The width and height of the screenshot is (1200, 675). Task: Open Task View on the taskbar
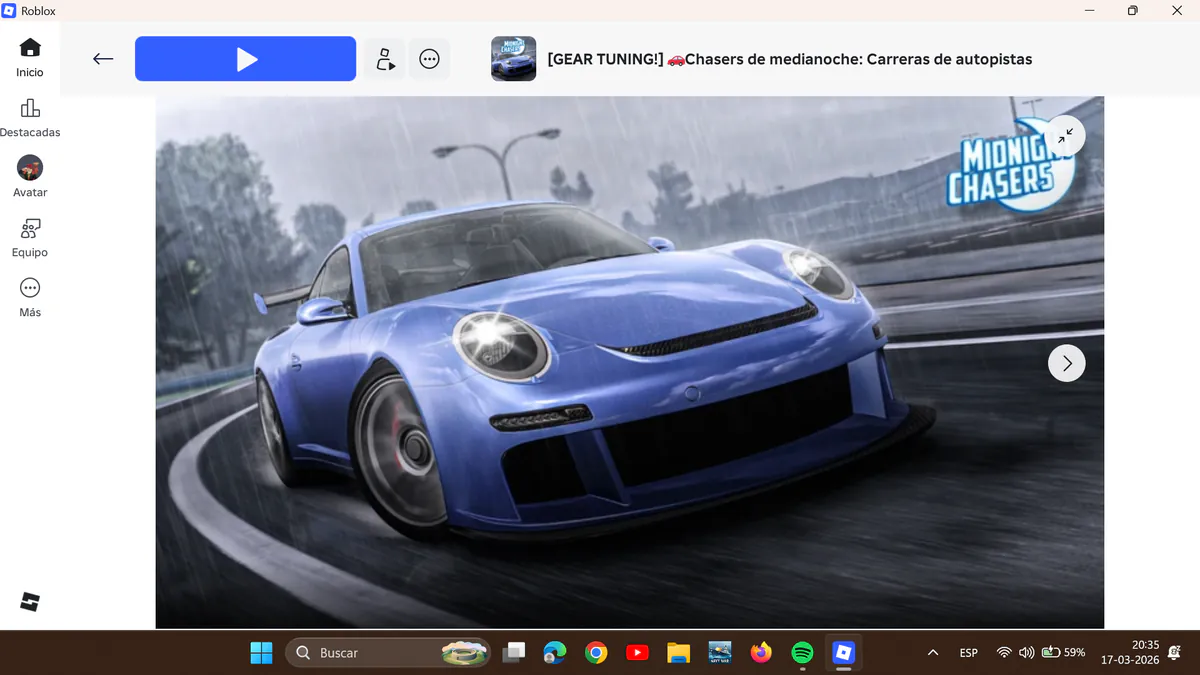(x=515, y=653)
